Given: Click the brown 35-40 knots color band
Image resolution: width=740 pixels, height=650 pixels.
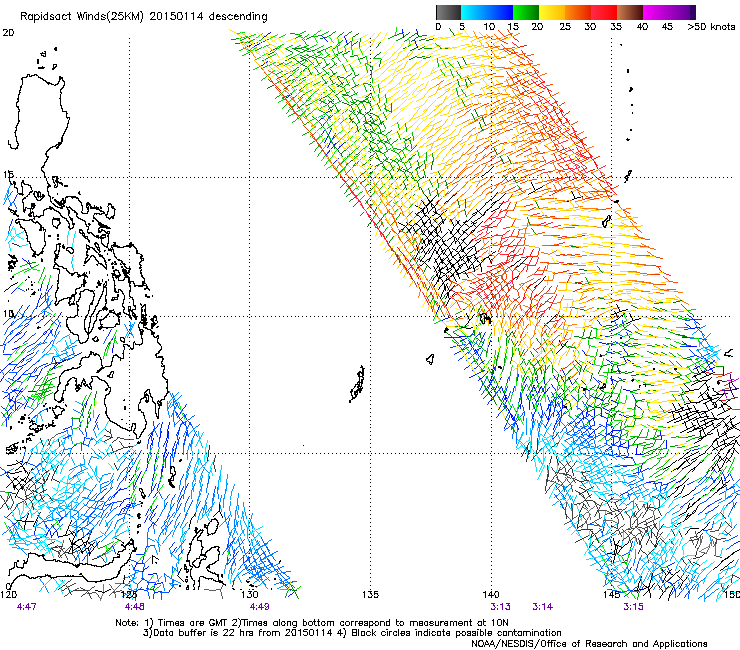Looking at the screenshot, I should tap(630, 12).
